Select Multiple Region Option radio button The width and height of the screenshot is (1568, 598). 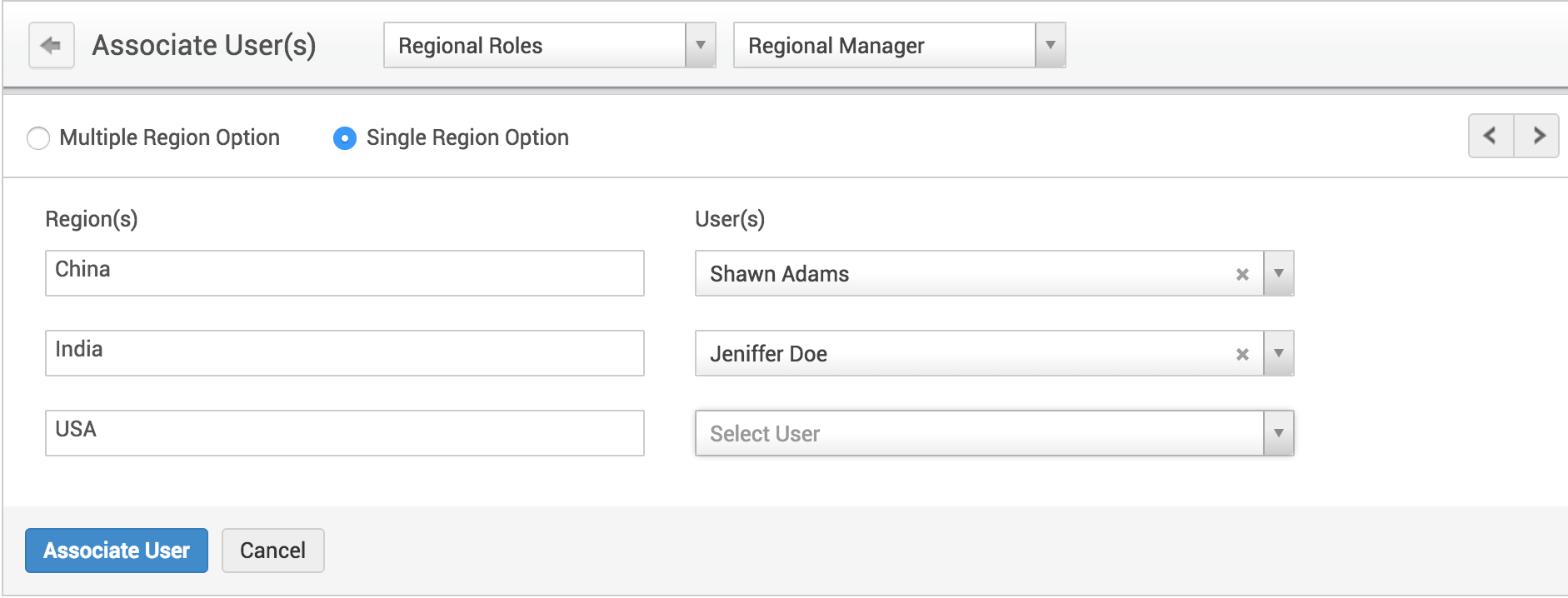point(38,137)
